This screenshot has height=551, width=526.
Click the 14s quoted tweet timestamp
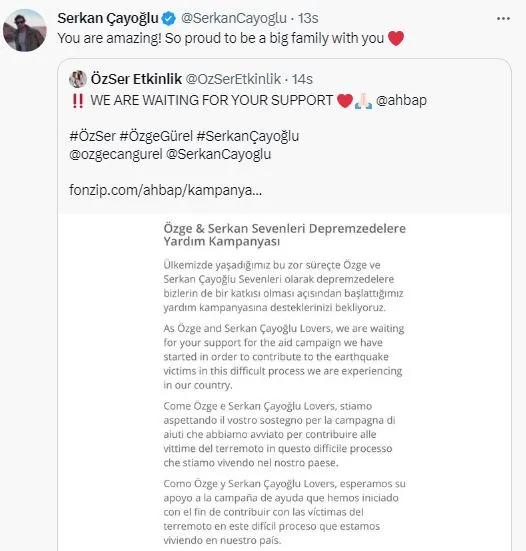[x=302, y=79]
